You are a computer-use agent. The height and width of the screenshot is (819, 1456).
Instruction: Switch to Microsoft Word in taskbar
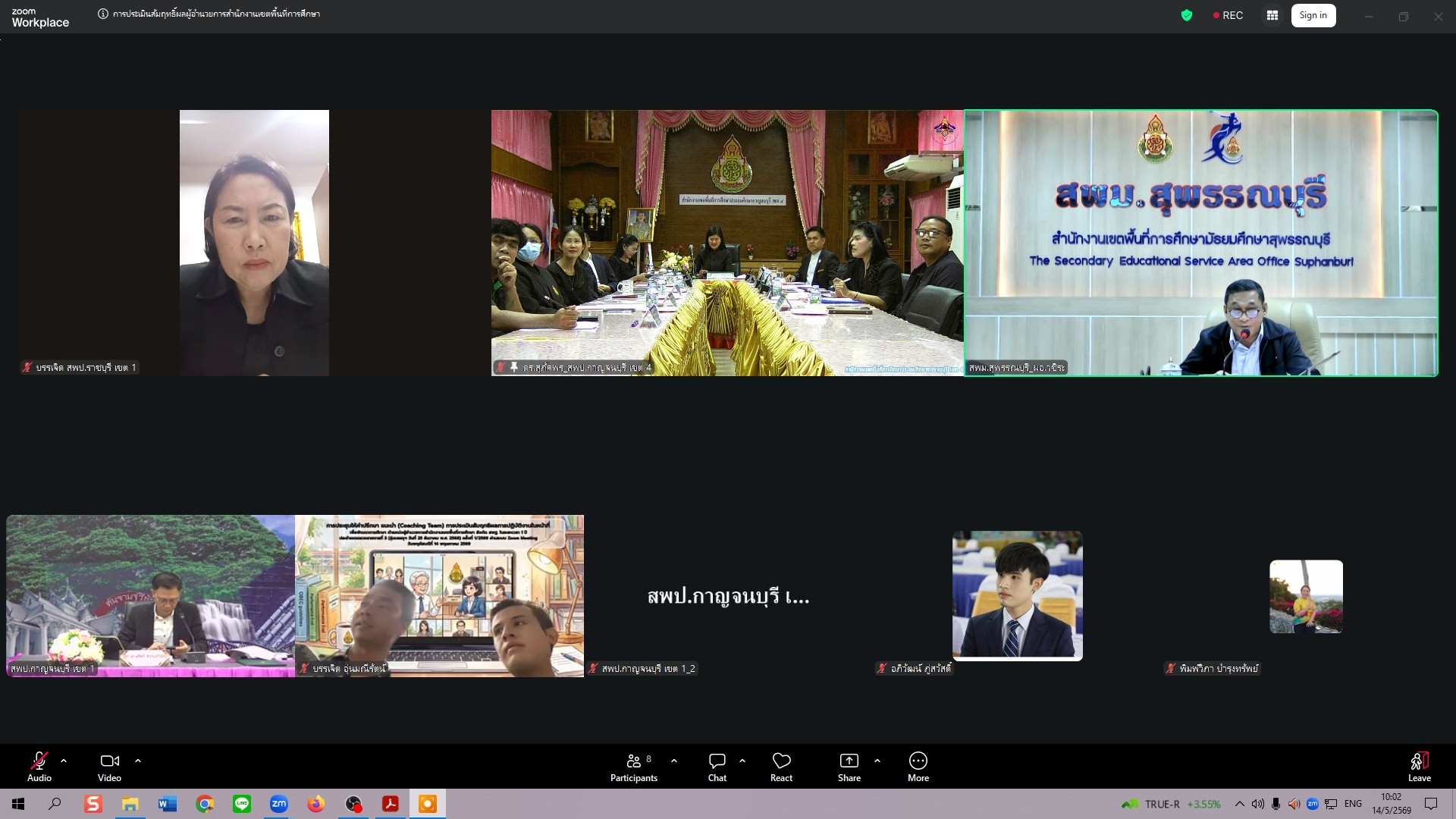tap(168, 804)
